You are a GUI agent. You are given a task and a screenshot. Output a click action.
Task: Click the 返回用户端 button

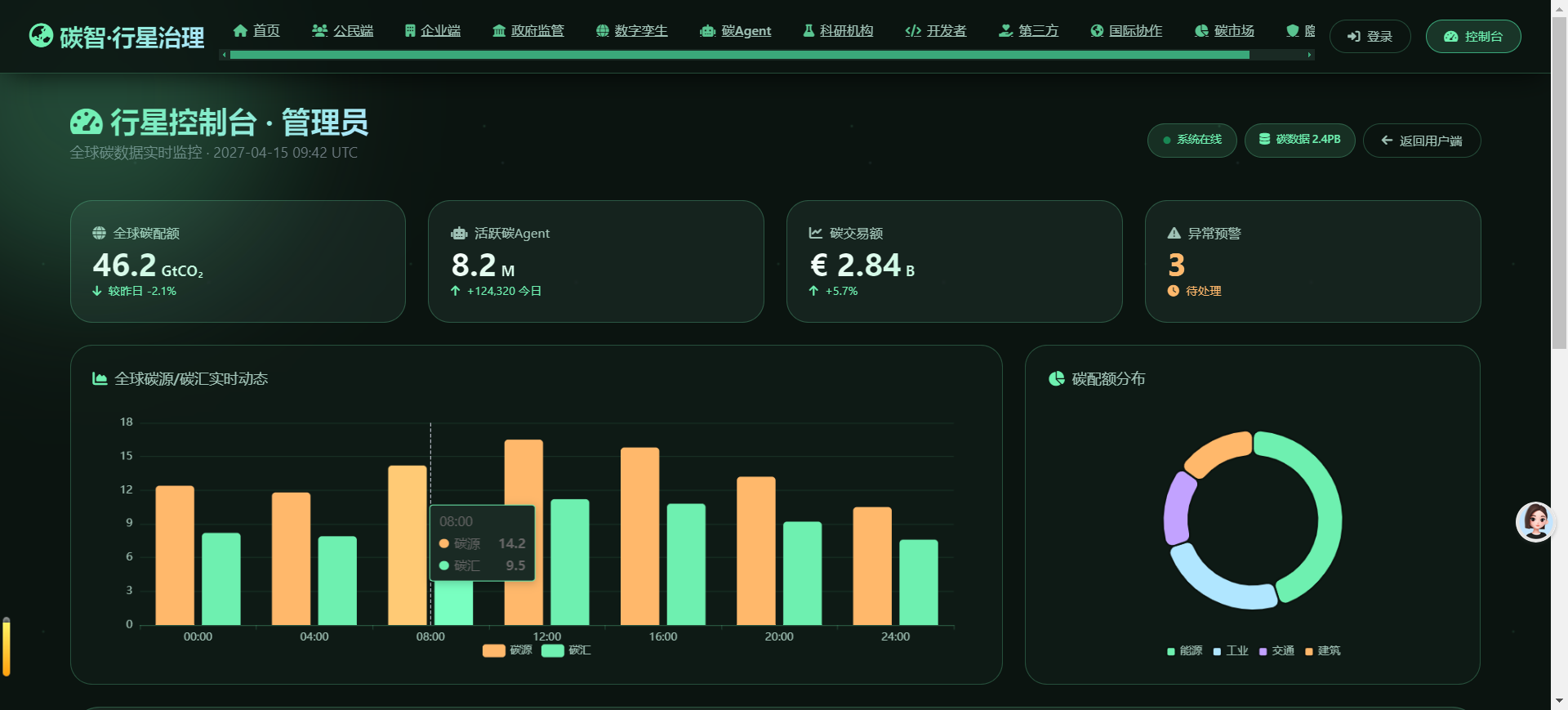1422,141
